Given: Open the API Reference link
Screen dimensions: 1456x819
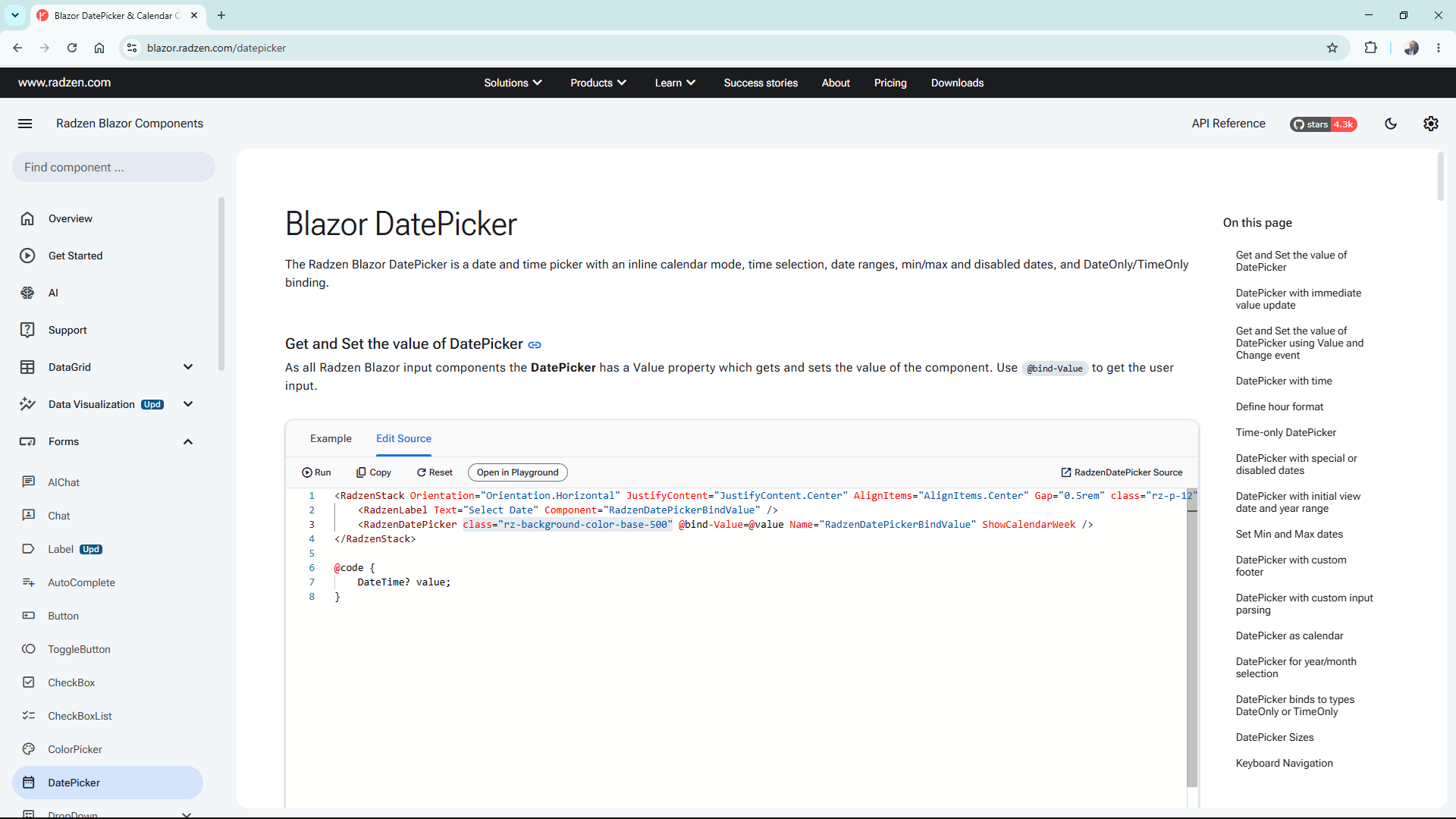Looking at the screenshot, I should (1228, 124).
